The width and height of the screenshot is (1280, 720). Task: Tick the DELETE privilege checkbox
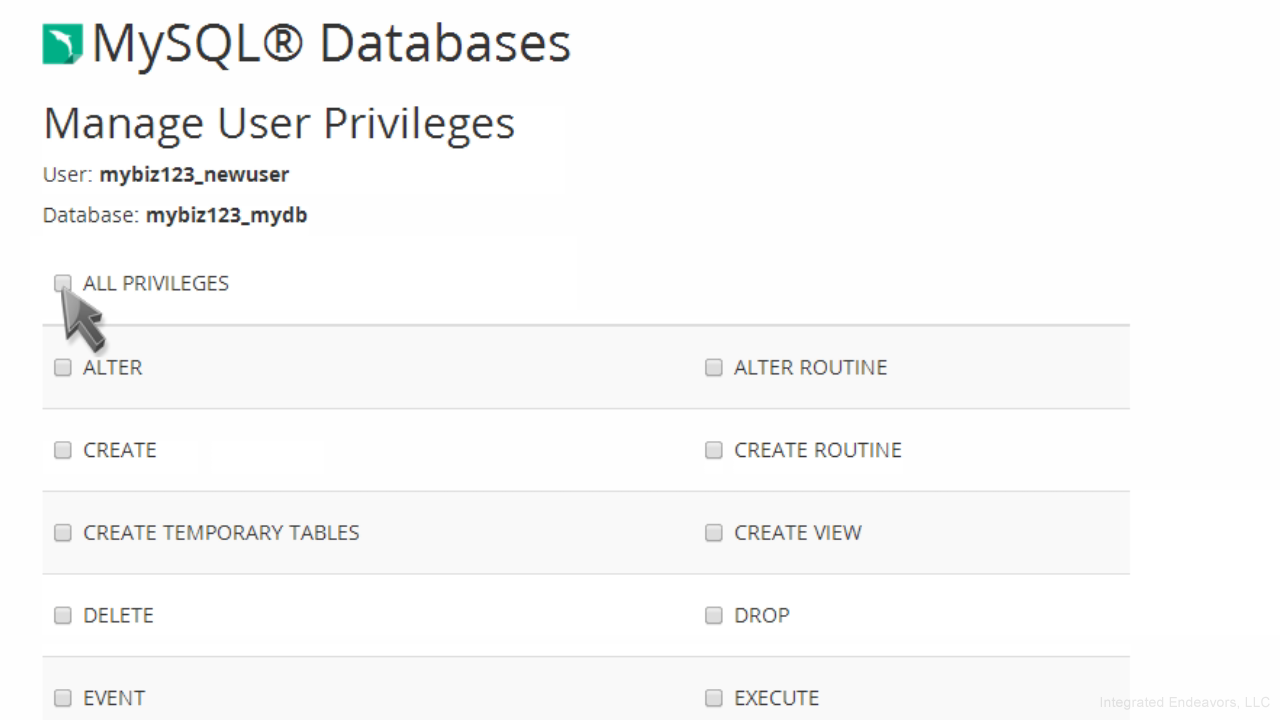tap(63, 615)
